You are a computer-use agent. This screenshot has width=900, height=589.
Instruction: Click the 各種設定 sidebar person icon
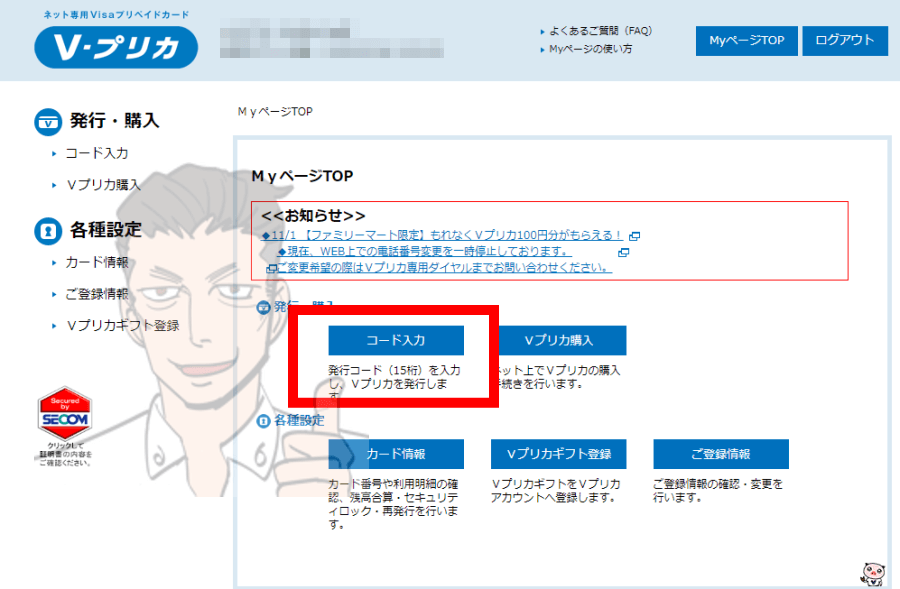(48, 231)
